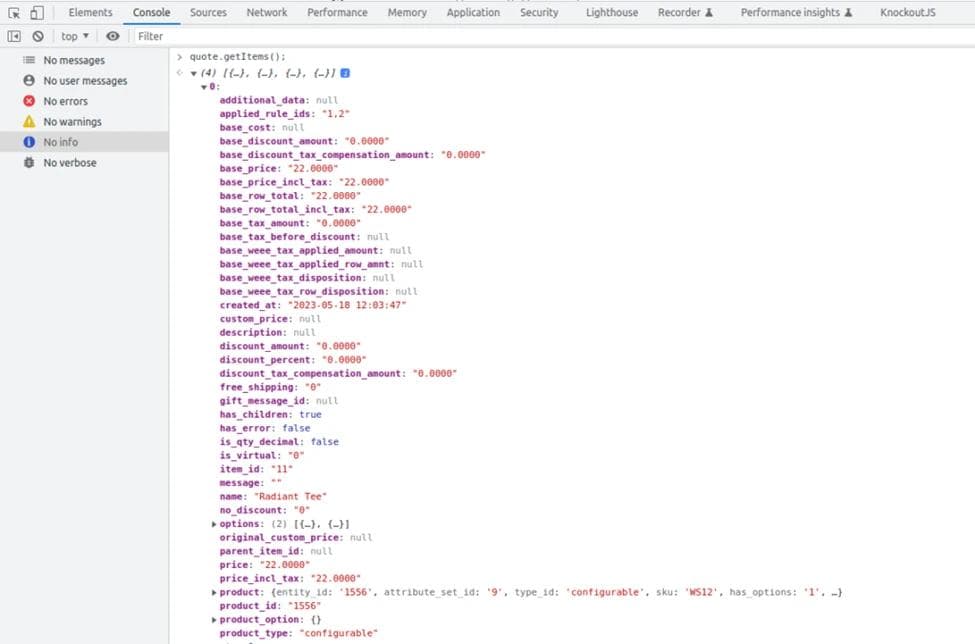Expand the product_option property
This screenshot has width=975, height=644.
(x=214, y=620)
